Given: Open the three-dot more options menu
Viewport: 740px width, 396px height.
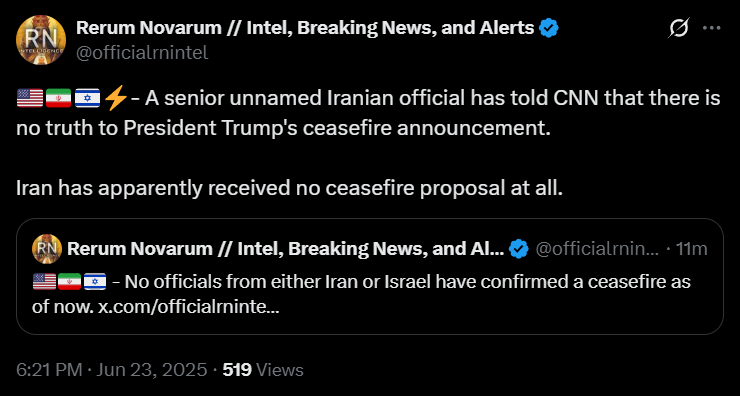Looking at the screenshot, I should (712, 28).
